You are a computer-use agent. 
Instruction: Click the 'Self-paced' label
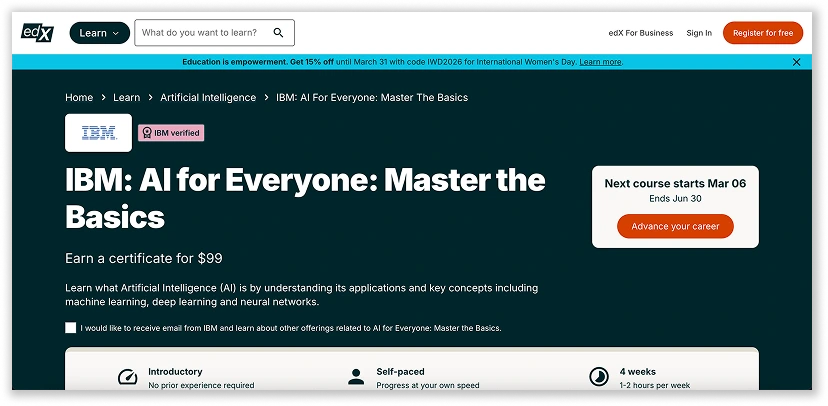[400, 372]
